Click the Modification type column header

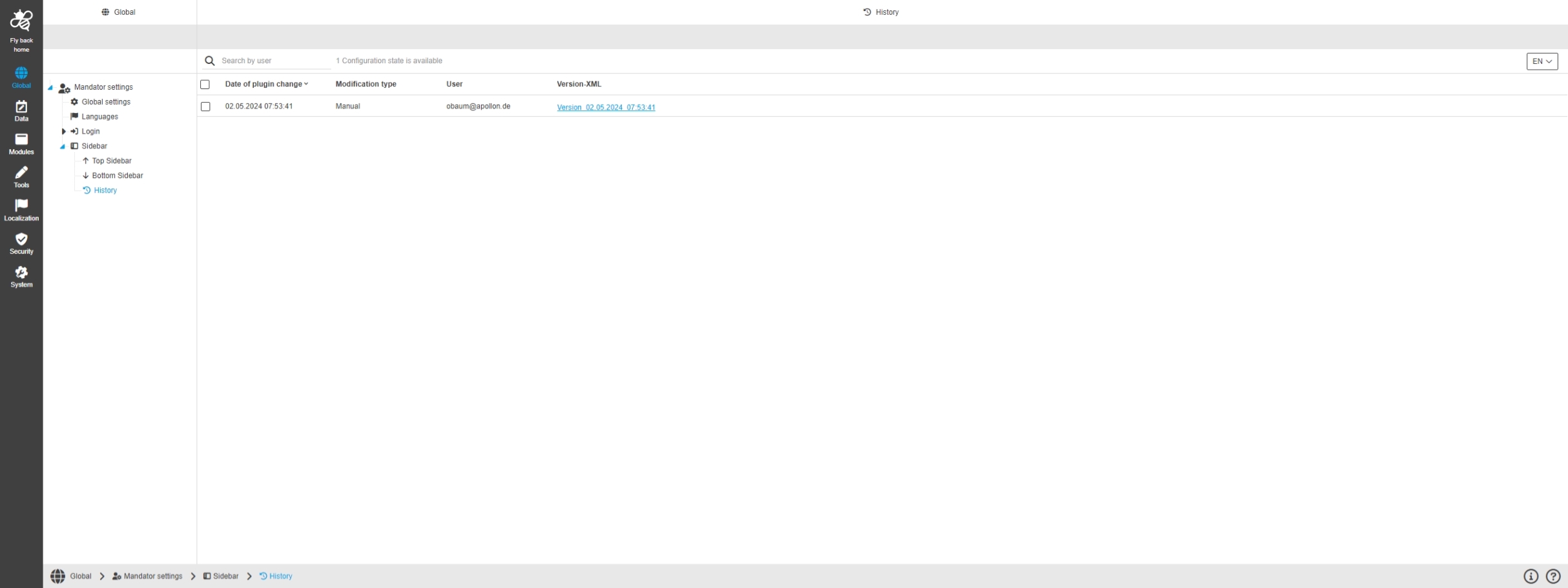[366, 84]
